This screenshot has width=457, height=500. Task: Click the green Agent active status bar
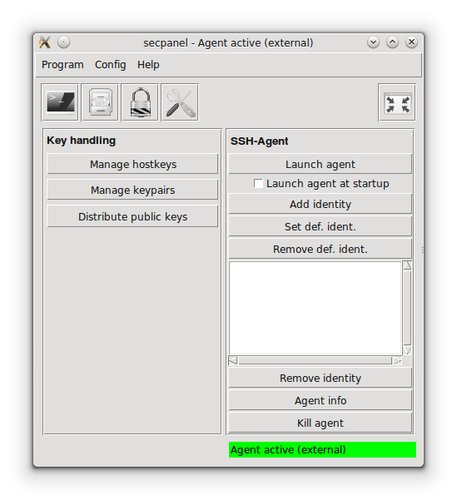coord(322,450)
